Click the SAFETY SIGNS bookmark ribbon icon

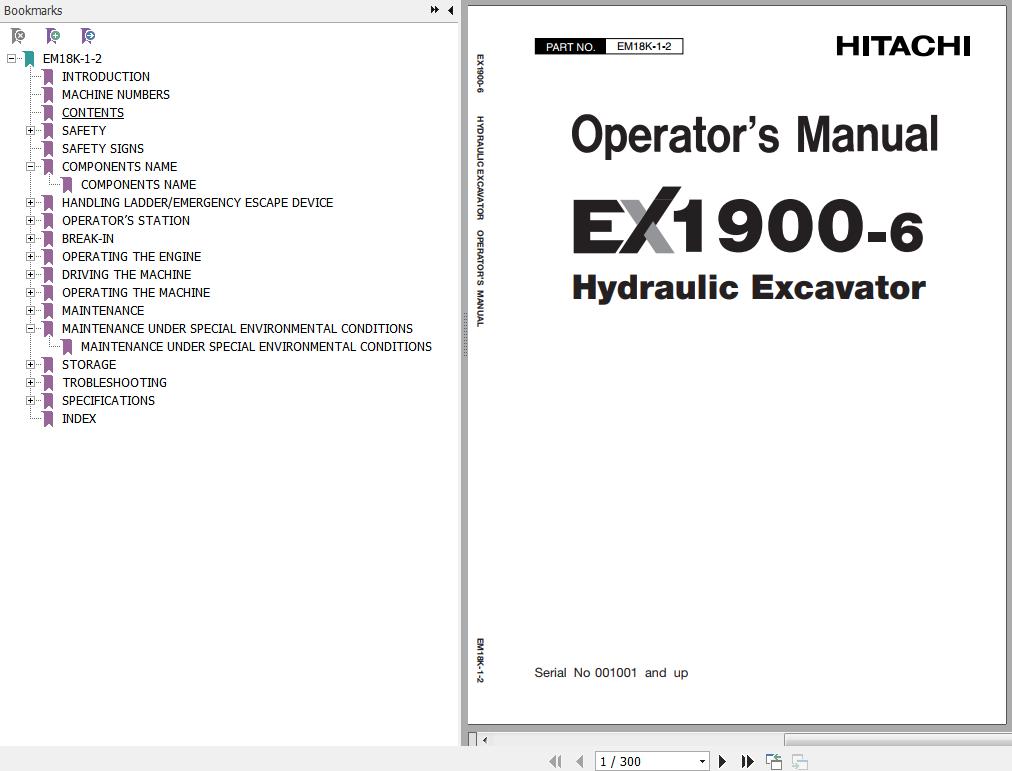[48, 150]
